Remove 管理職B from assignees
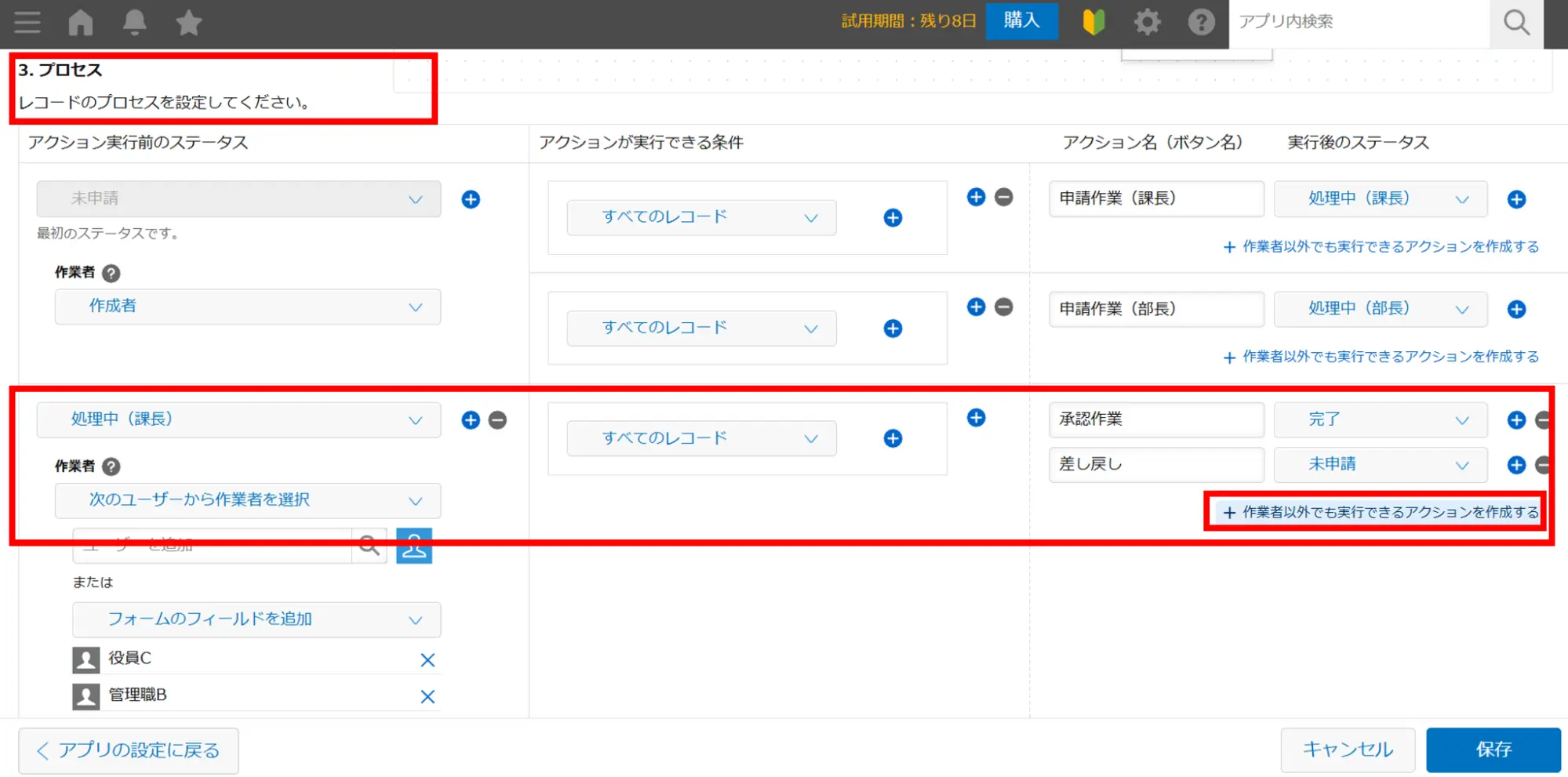The image size is (1568, 777). (x=427, y=696)
